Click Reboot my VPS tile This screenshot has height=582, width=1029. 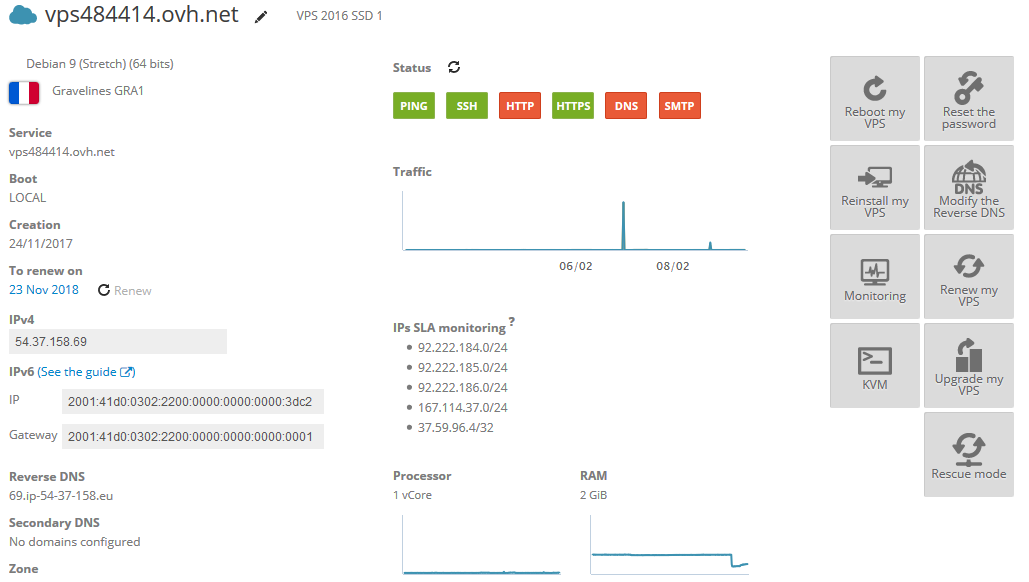(x=875, y=98)
